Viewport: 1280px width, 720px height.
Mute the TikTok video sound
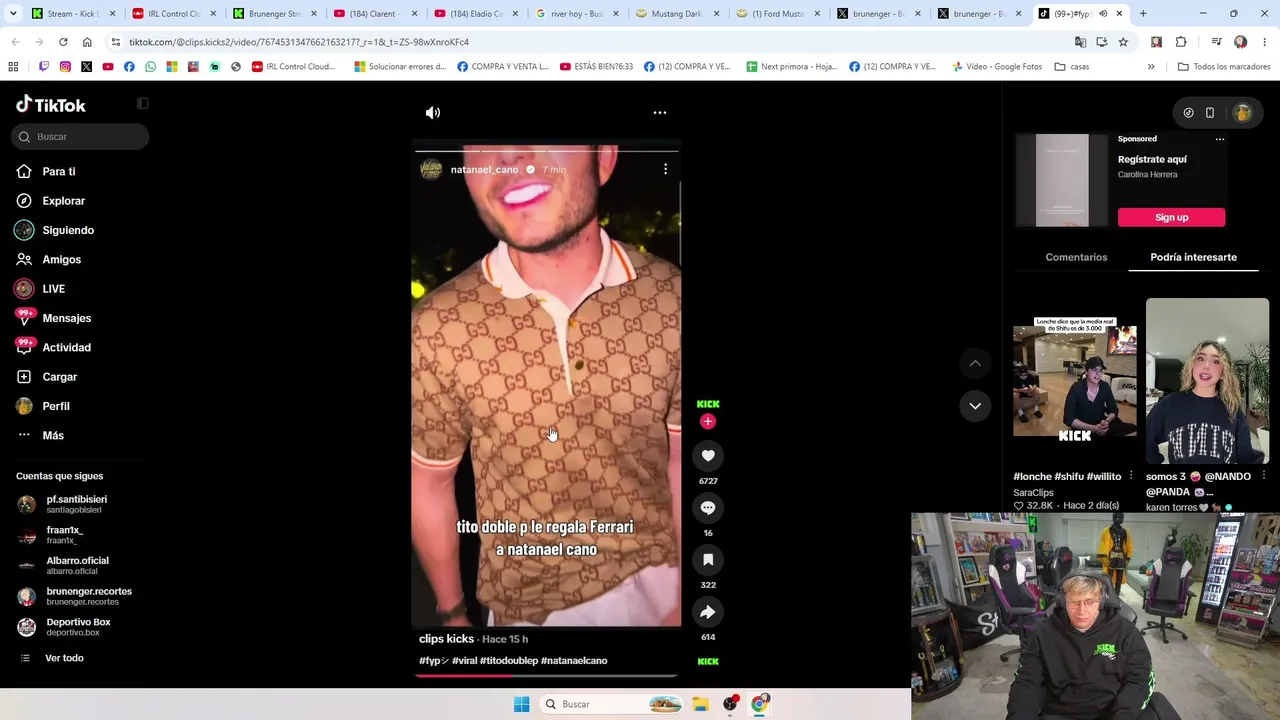(x=433, y=113)
